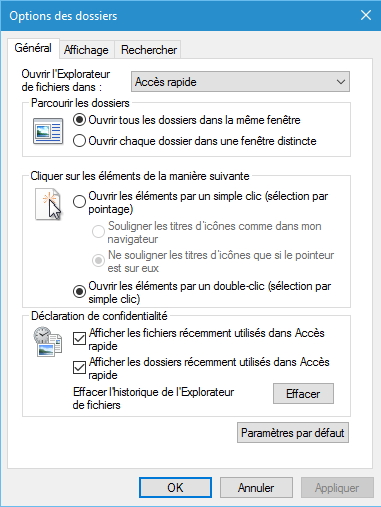This screenshot has height=507, width=381.
Task: Select 'Souligner les titres d'icônes comme dans mon navigateur'
Action: click(206, 232)
